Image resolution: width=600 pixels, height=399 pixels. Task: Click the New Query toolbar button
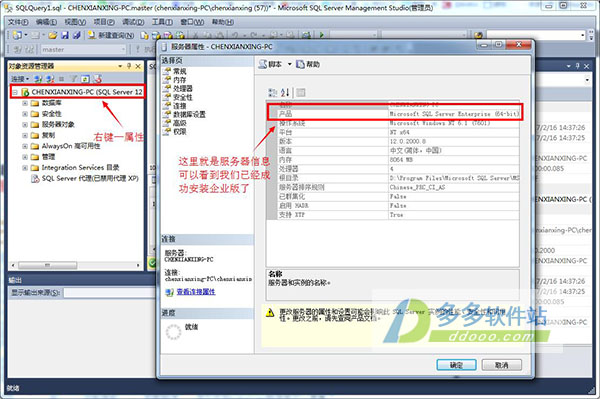point(111,35)
